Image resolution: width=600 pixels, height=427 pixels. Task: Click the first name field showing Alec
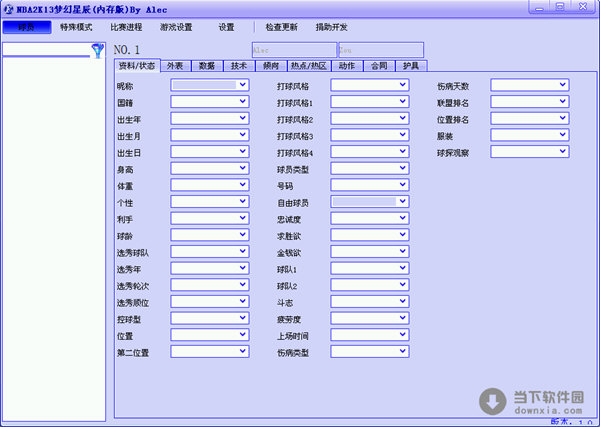coord(294,50)
